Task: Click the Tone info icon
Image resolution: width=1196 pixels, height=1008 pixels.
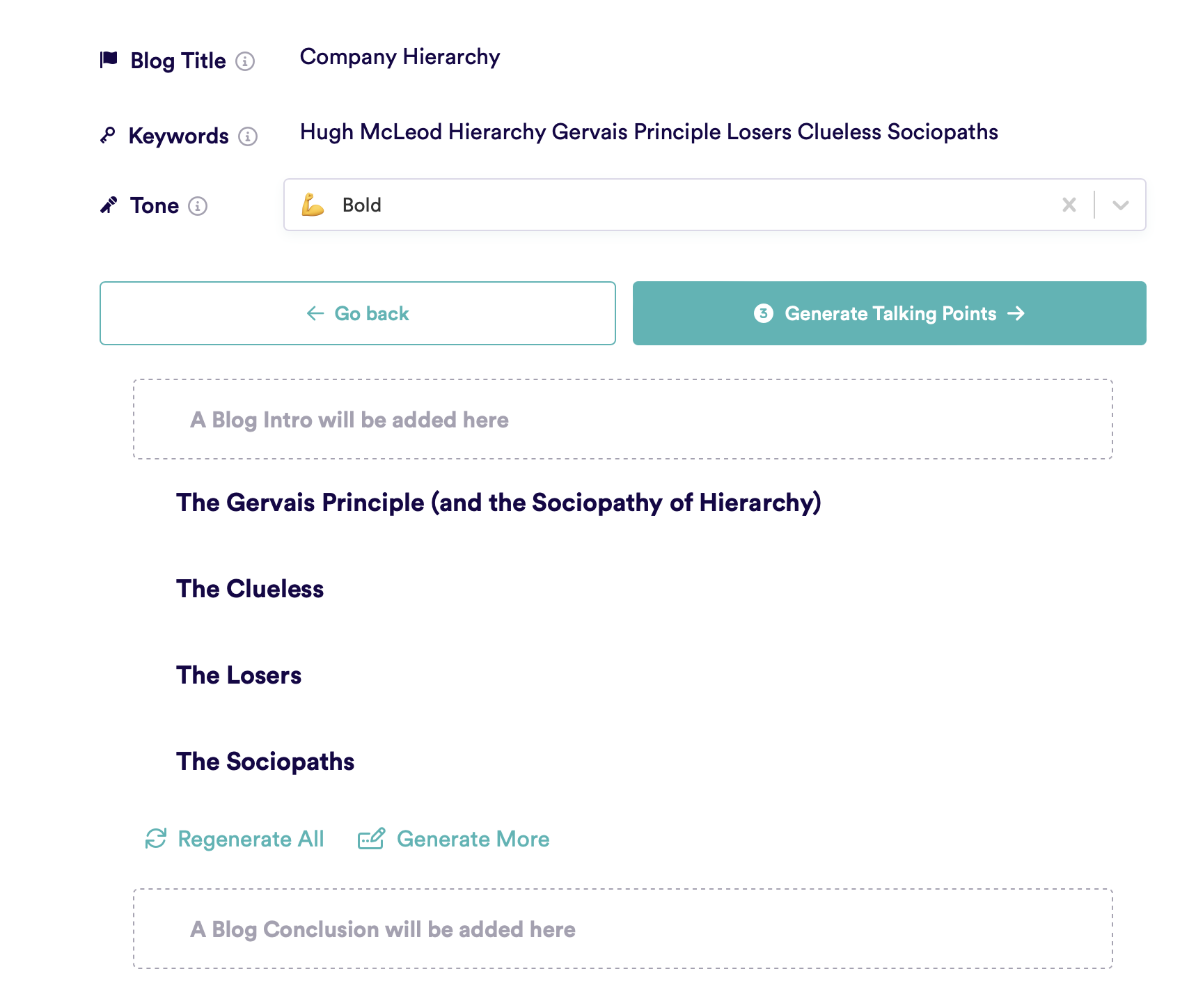Action: pyautogui.click(x=198, y=206)
